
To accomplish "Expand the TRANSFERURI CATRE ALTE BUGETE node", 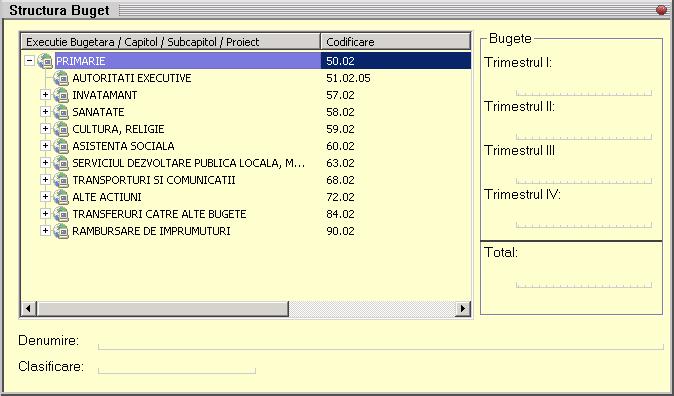I will pyautogui.click(x=45, y=214).
